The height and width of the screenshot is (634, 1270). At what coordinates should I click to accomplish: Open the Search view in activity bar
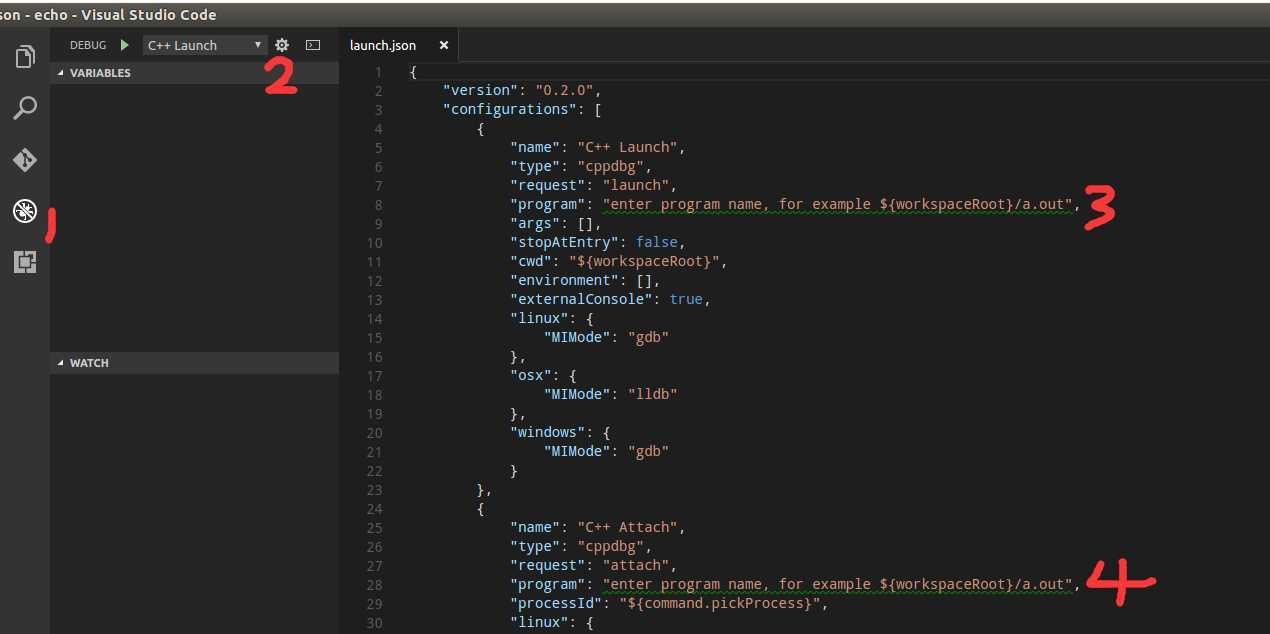tap(25, 108)
